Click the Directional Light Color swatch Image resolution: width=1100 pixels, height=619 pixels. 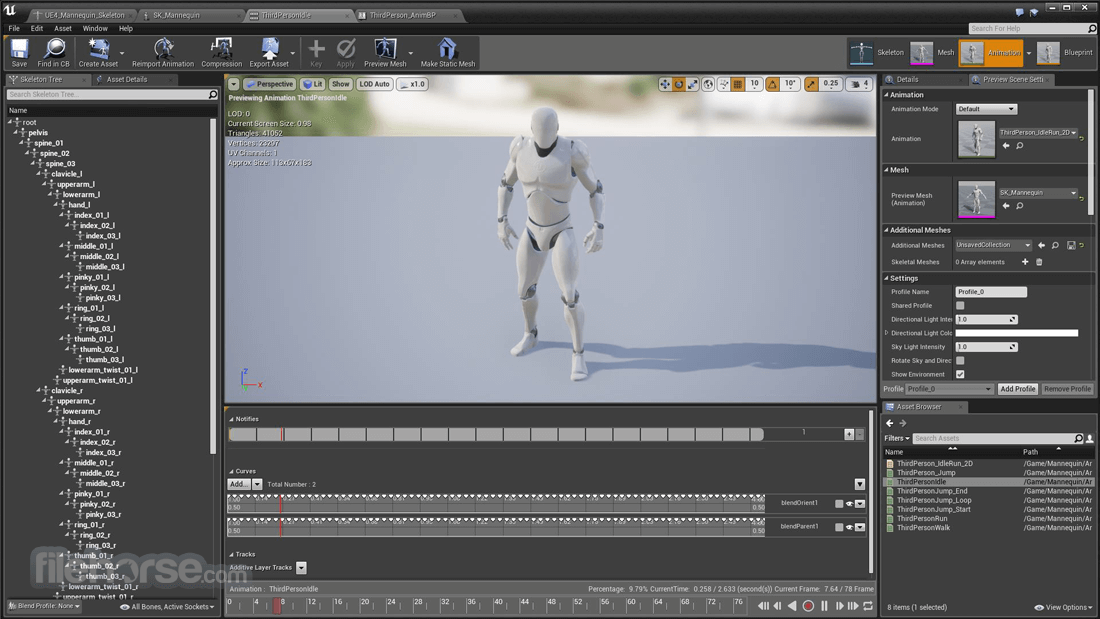(x=1016, y=333)
